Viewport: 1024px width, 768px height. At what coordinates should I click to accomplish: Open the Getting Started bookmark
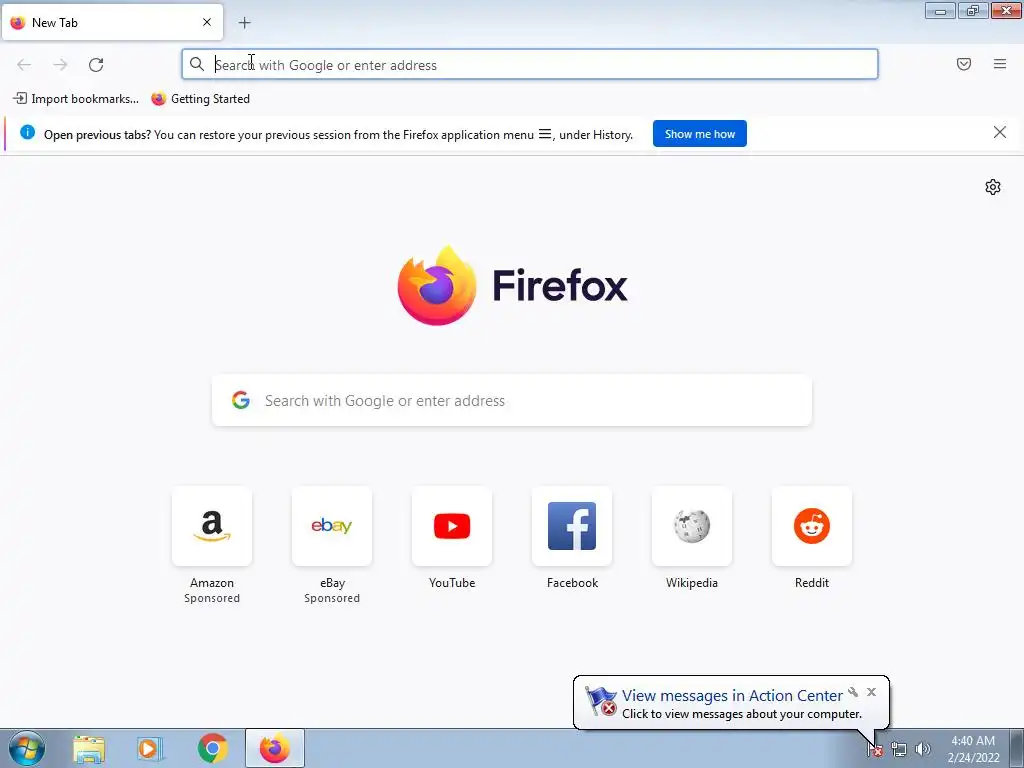(200, 99)
